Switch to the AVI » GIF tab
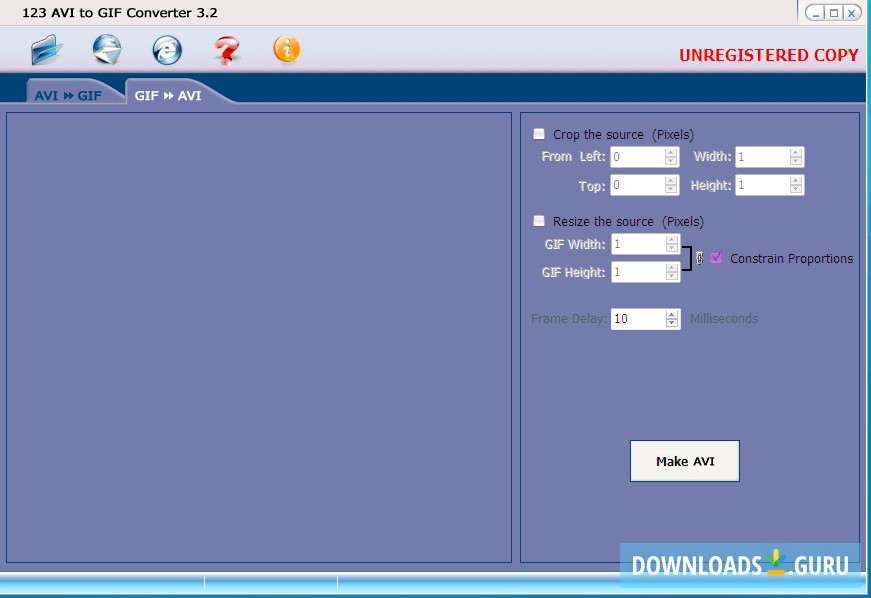 point(68,96)
